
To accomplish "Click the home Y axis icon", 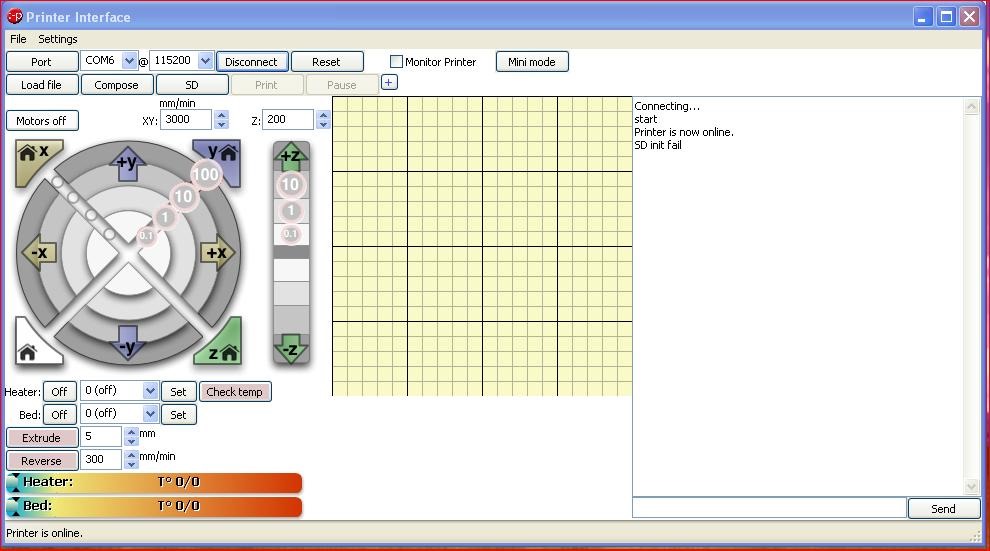I will 220,158.
